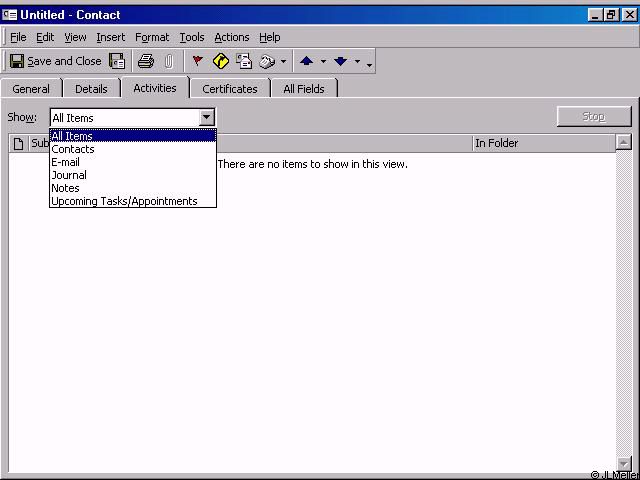Open the View menu
Image resolution: width=640 pixels, height=480 pixels.
pyautogui.click(x=76, y=37)
